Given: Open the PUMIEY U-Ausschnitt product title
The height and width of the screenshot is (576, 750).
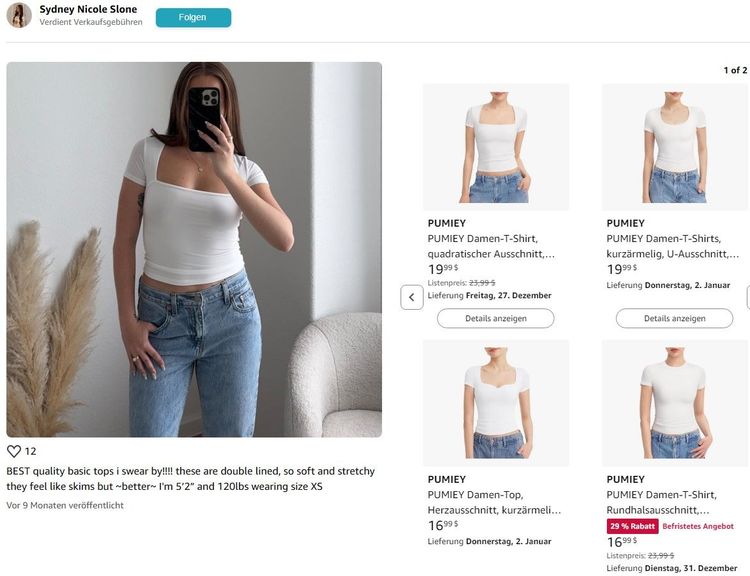Looking at the screenshot, I should (670, 246).
